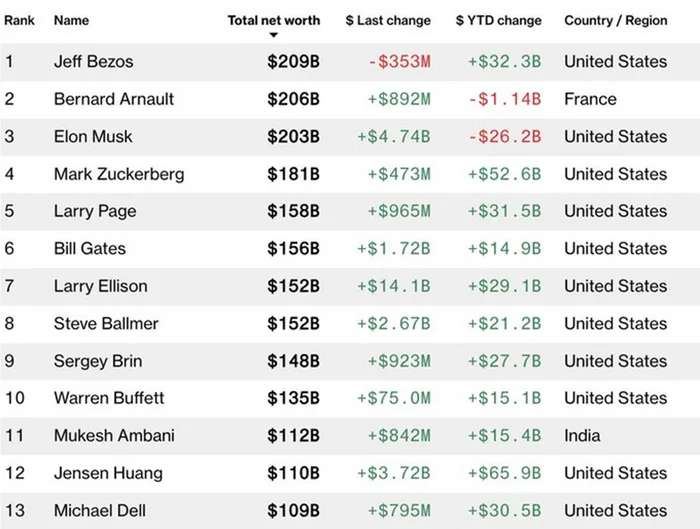This screenshot has width=700, height=529.
Task: Open Sergey Brin's name link
Action: (98, 361)
